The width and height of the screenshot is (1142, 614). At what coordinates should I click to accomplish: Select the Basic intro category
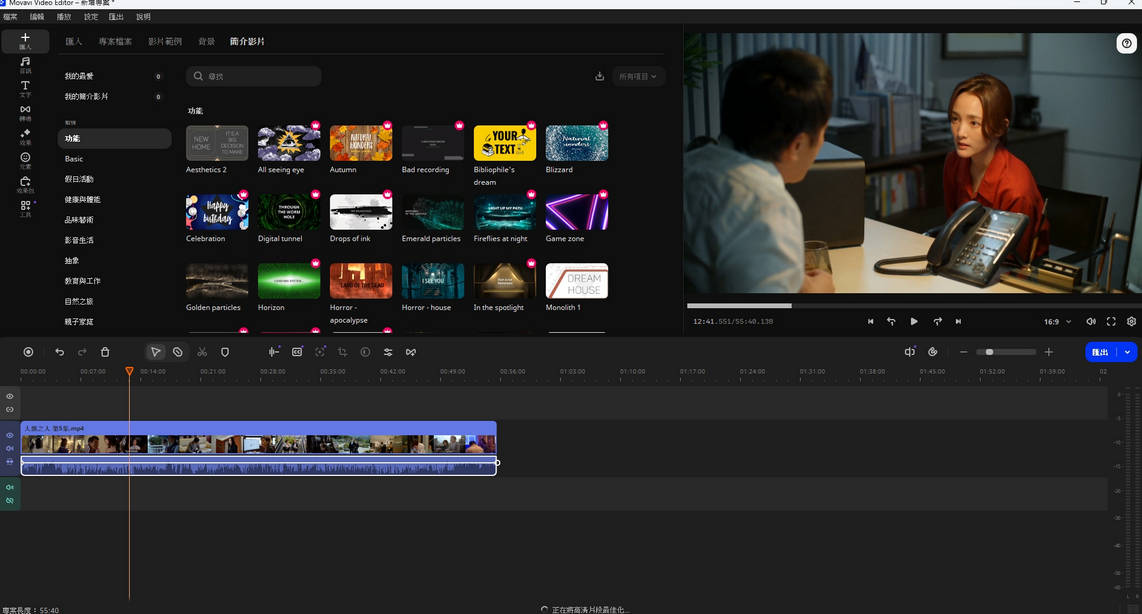point(114,159)
